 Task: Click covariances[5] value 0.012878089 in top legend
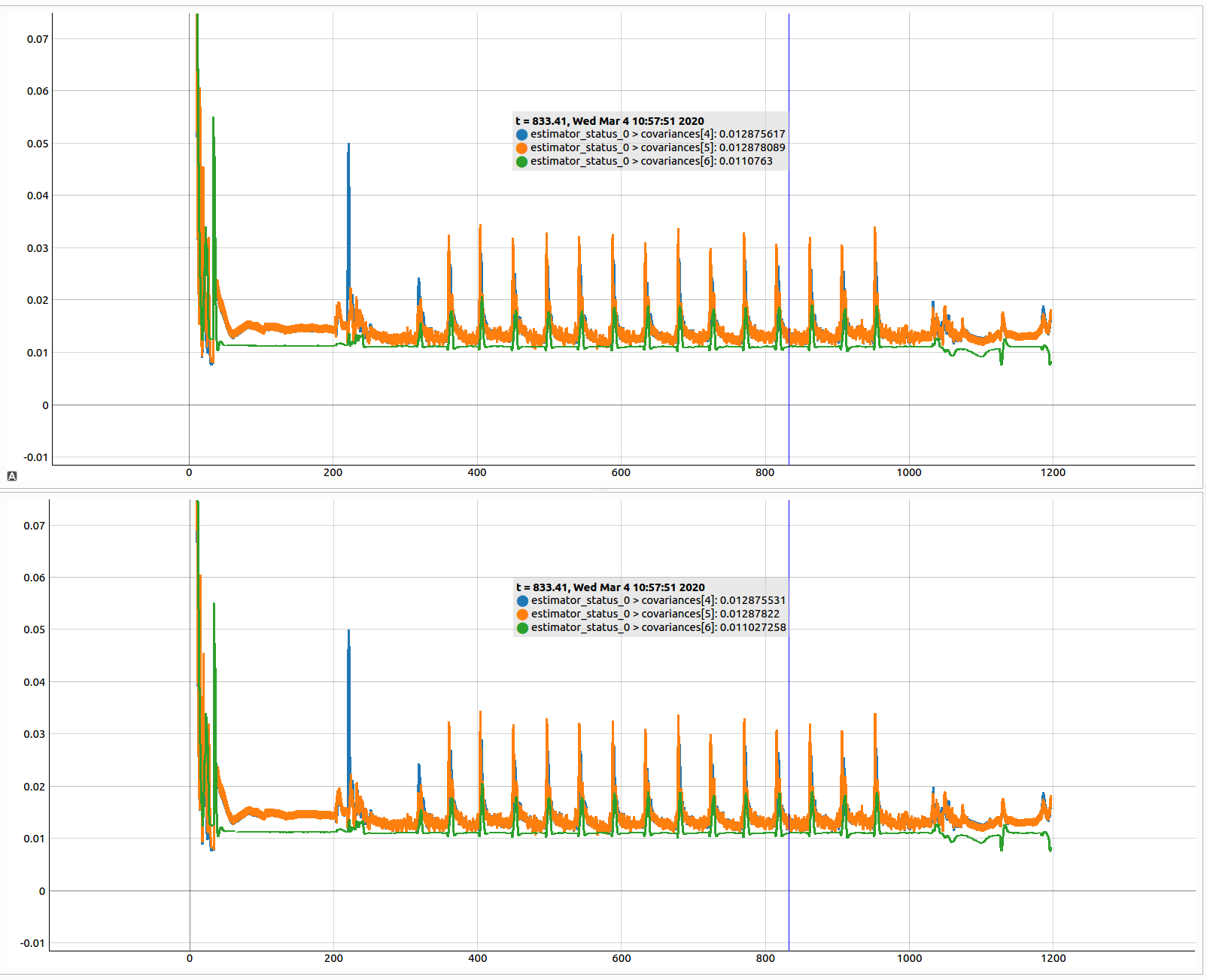(752, 148)
